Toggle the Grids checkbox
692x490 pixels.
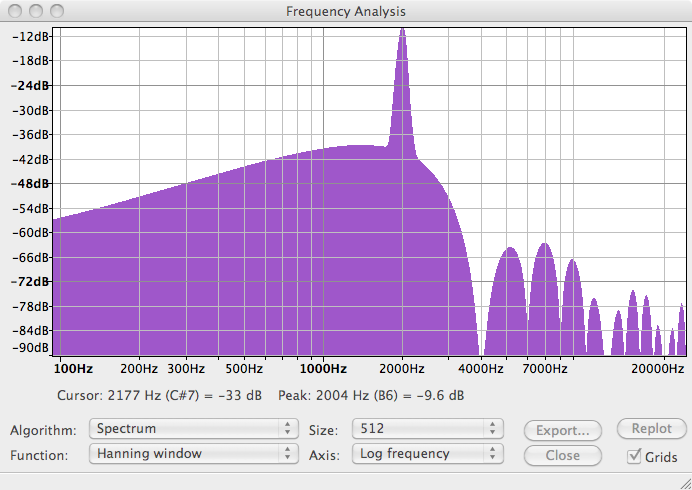pos(634,456)
